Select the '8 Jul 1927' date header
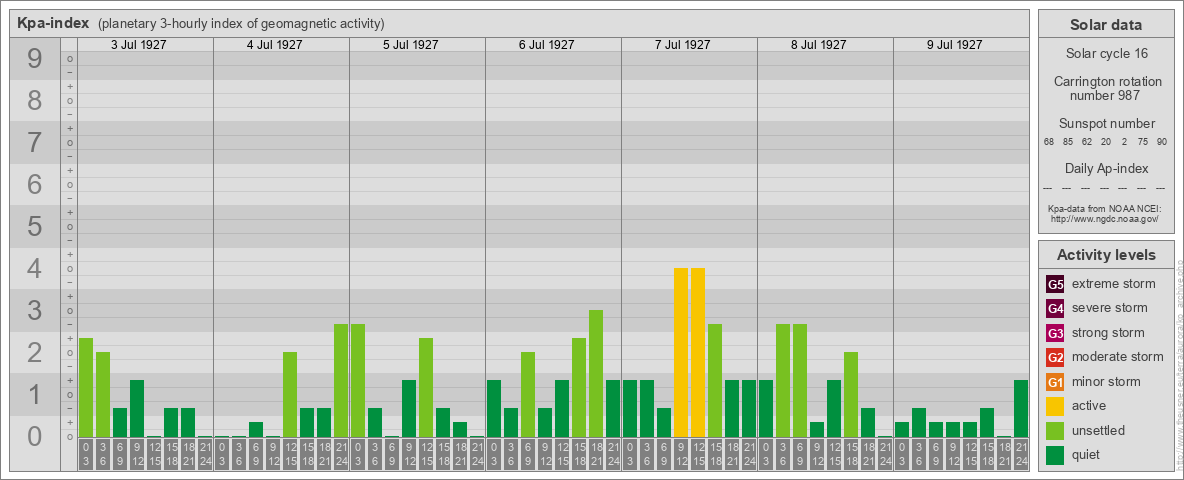The image size is (1184, 480). [818, 45]
